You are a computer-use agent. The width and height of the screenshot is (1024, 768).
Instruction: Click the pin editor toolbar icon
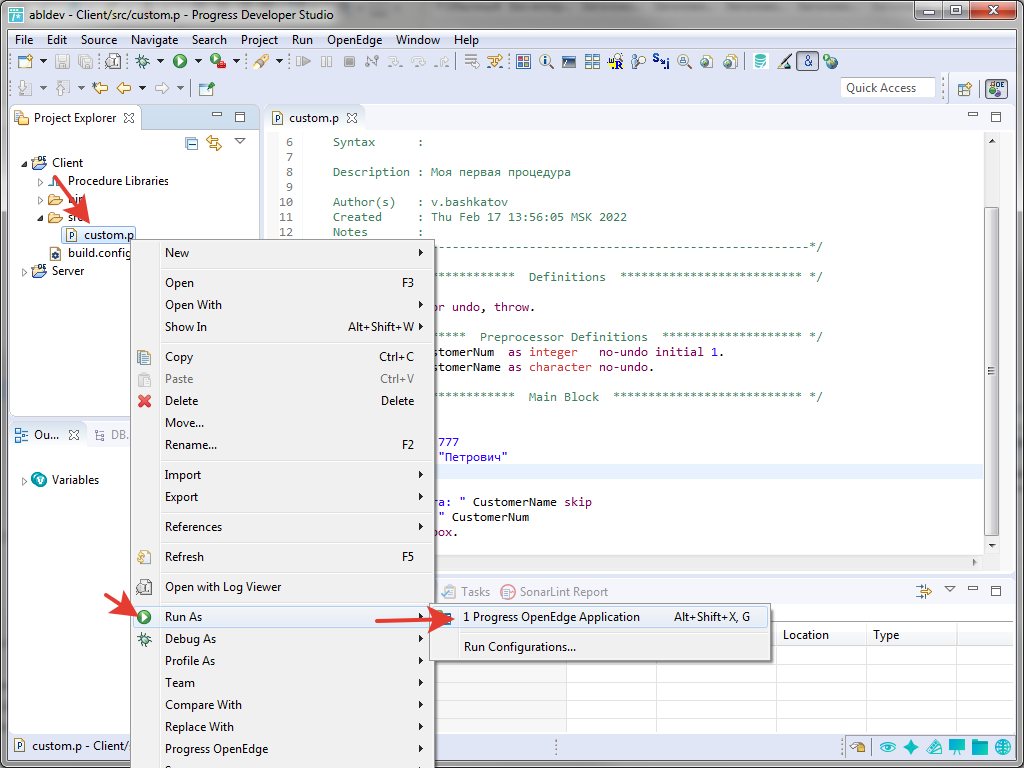pos(206,88)
